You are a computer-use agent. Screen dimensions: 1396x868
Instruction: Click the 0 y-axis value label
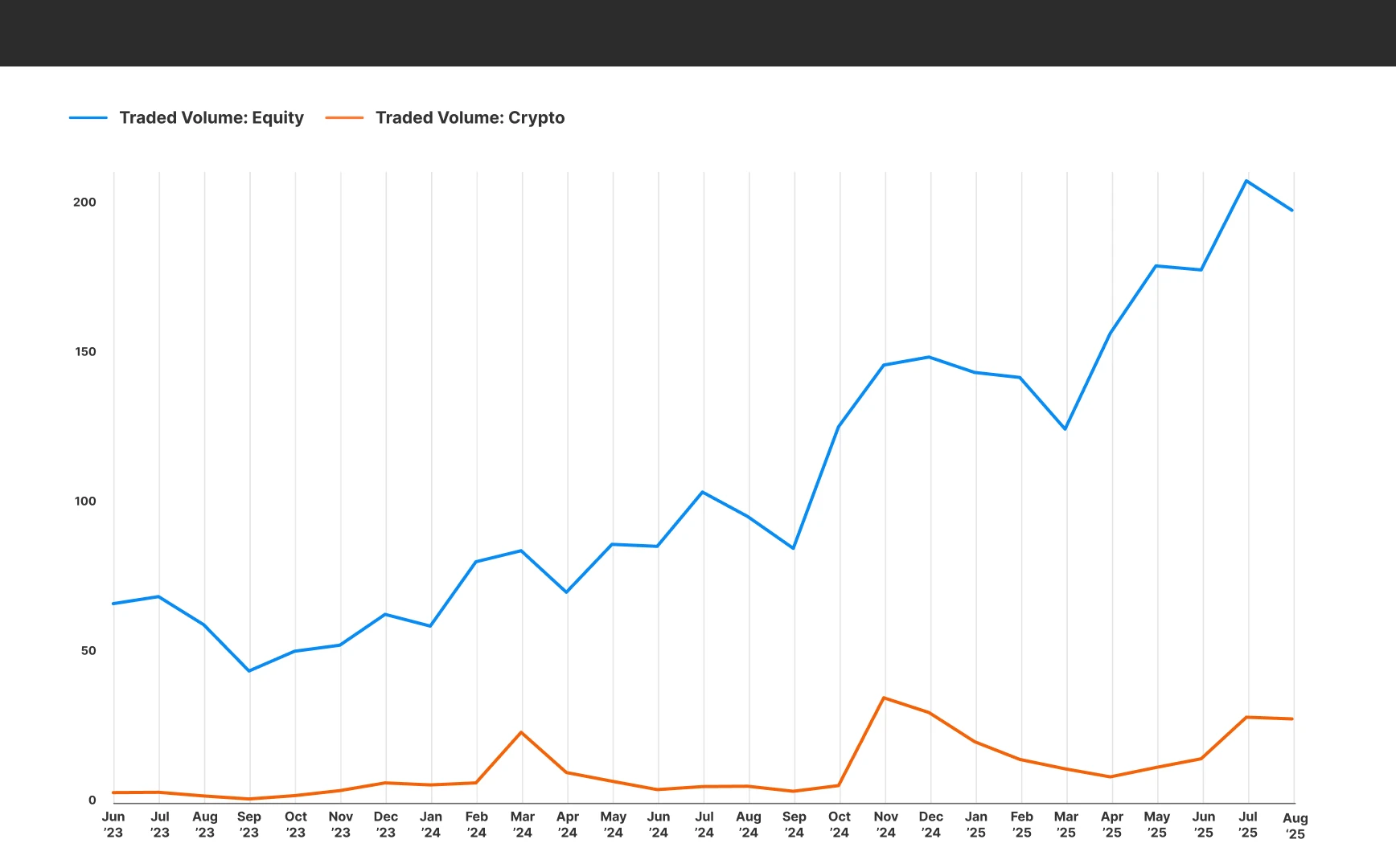coord(92,800)
